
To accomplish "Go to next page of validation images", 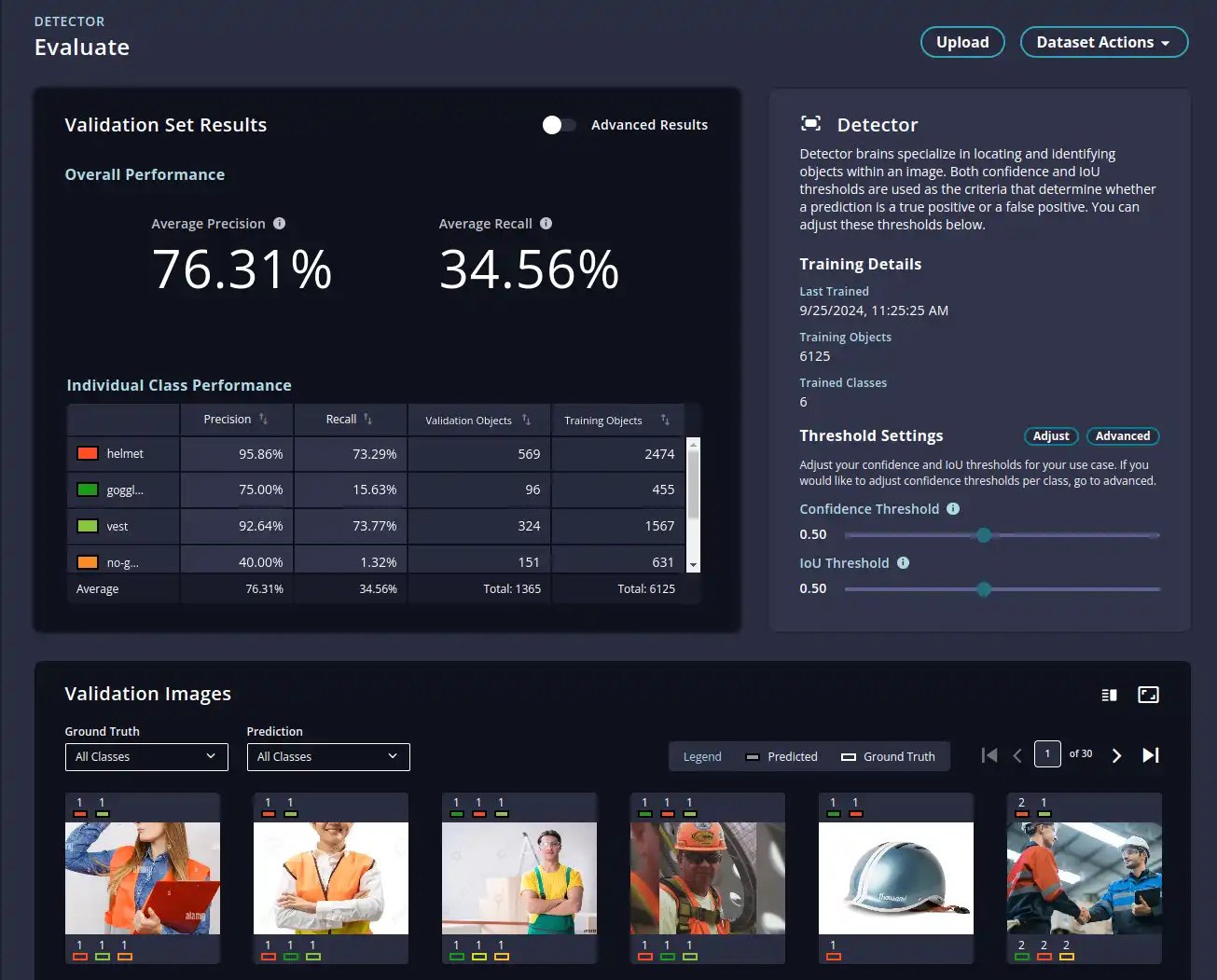I will (x=1116, y=755).
